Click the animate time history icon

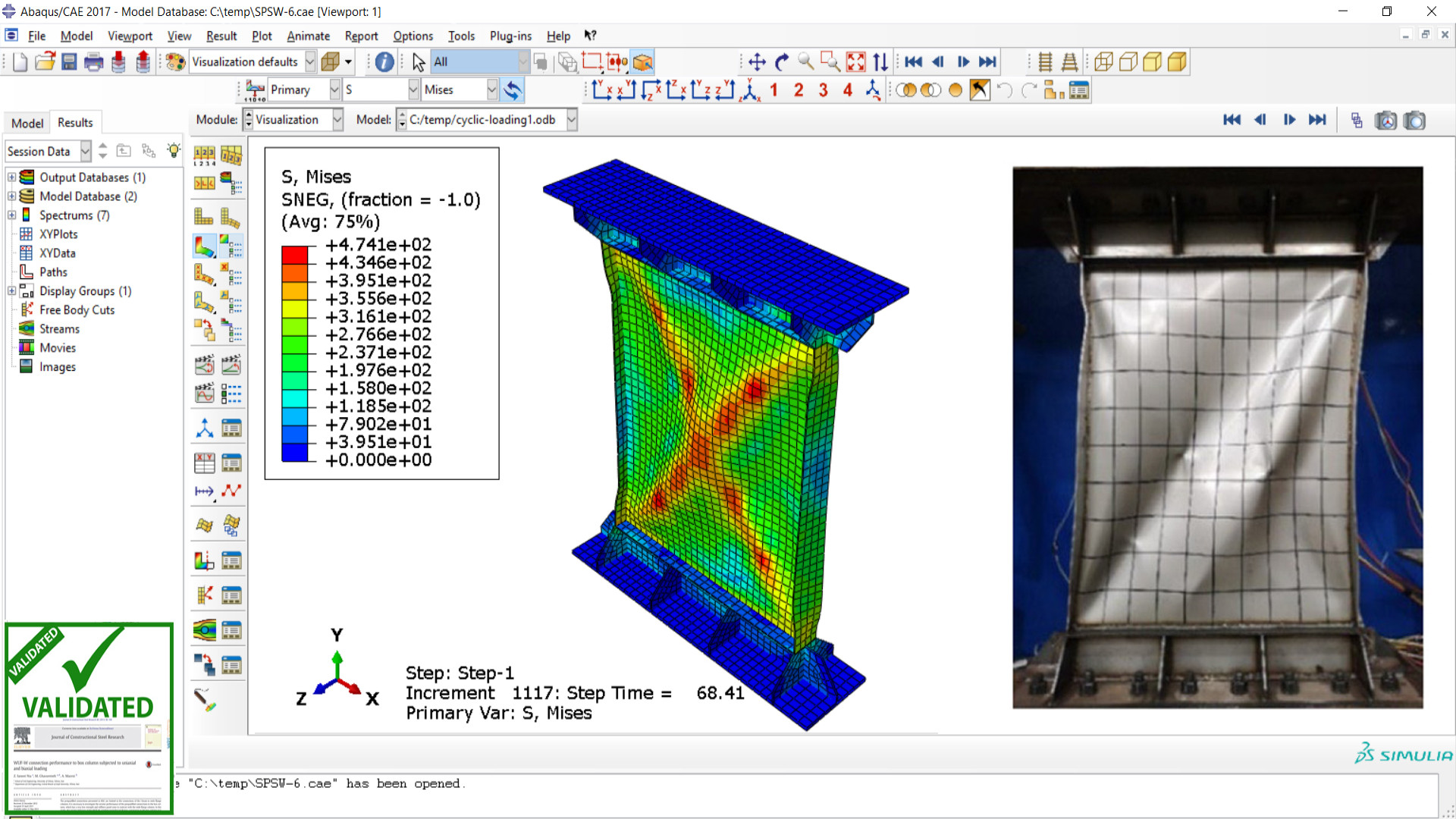coord(204,366)
